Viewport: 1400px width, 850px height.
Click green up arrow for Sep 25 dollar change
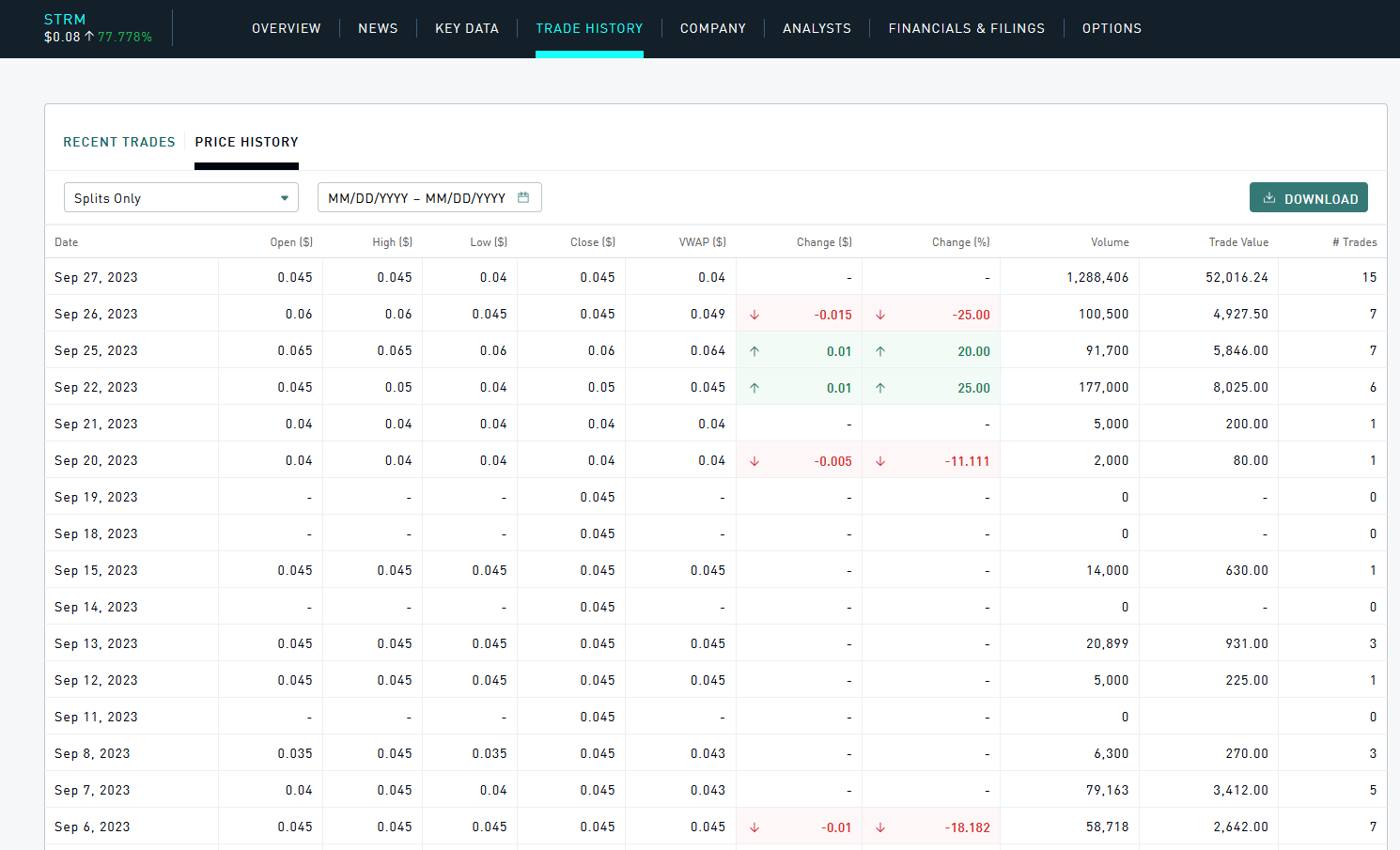[754, 351]
